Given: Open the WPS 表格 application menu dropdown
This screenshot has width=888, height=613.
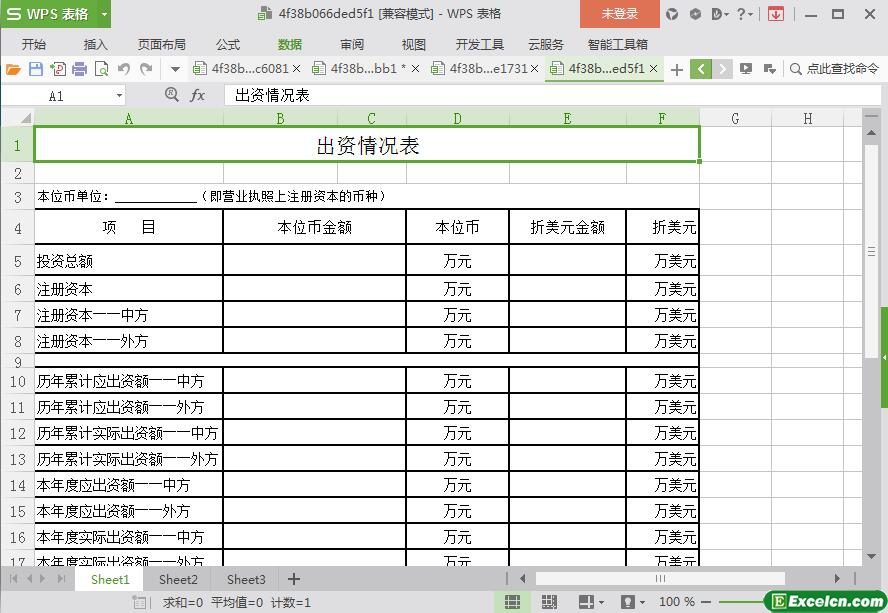Looking at the screenshot, I should (x=104, y=14).
